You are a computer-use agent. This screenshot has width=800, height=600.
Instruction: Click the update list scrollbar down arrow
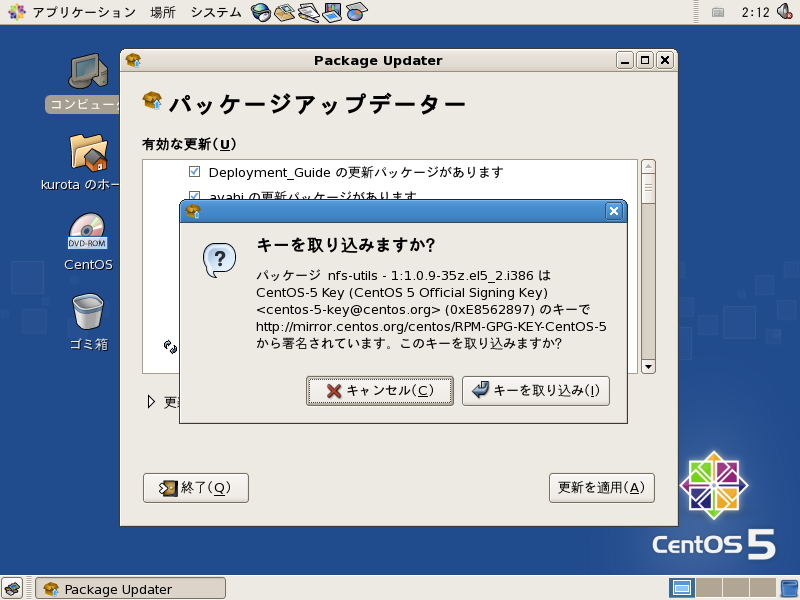tap(648, 367)
